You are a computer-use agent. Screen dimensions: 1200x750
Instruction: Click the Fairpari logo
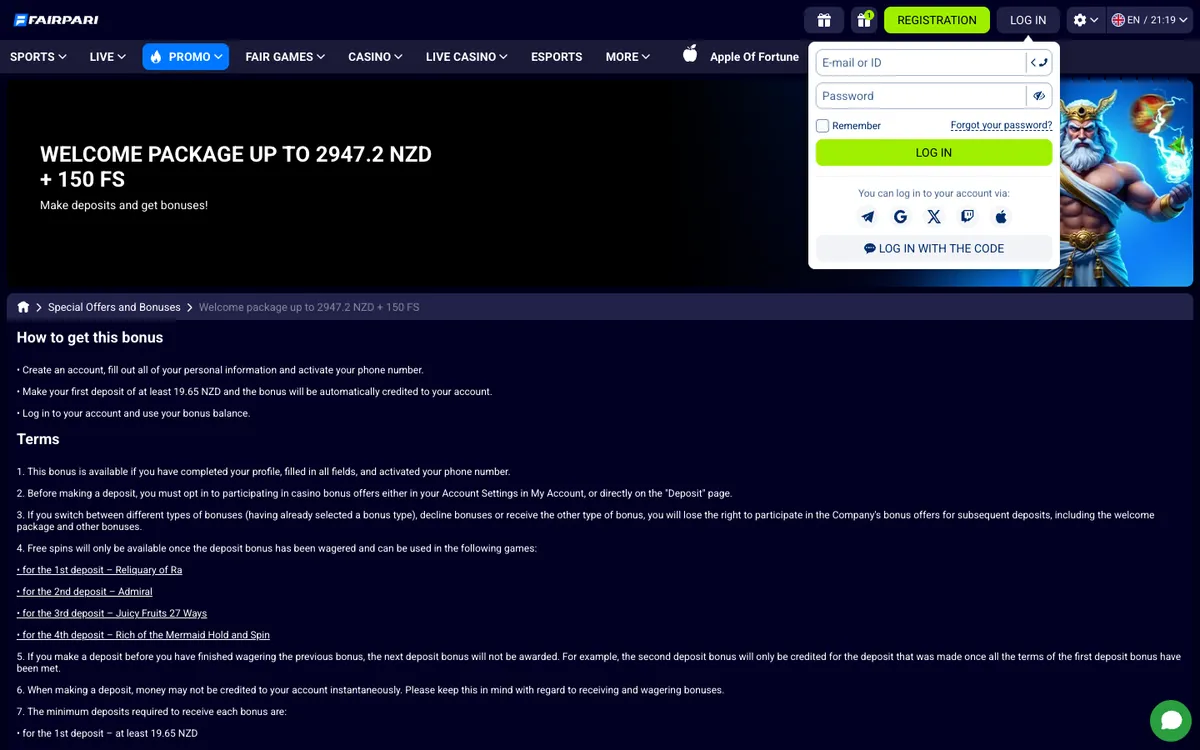tap(56, 20)
